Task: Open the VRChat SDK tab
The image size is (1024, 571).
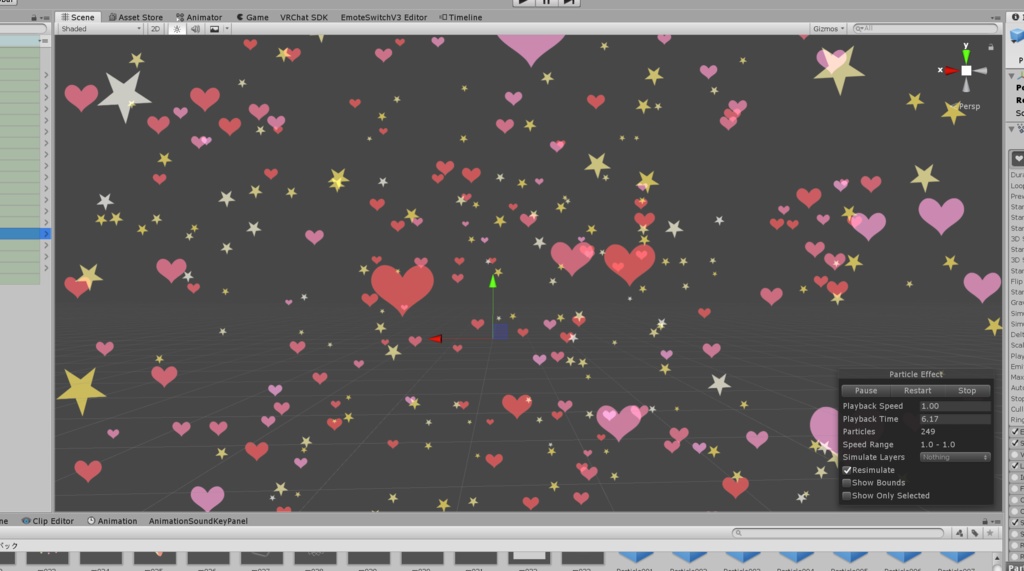Action: click(304, 17)
